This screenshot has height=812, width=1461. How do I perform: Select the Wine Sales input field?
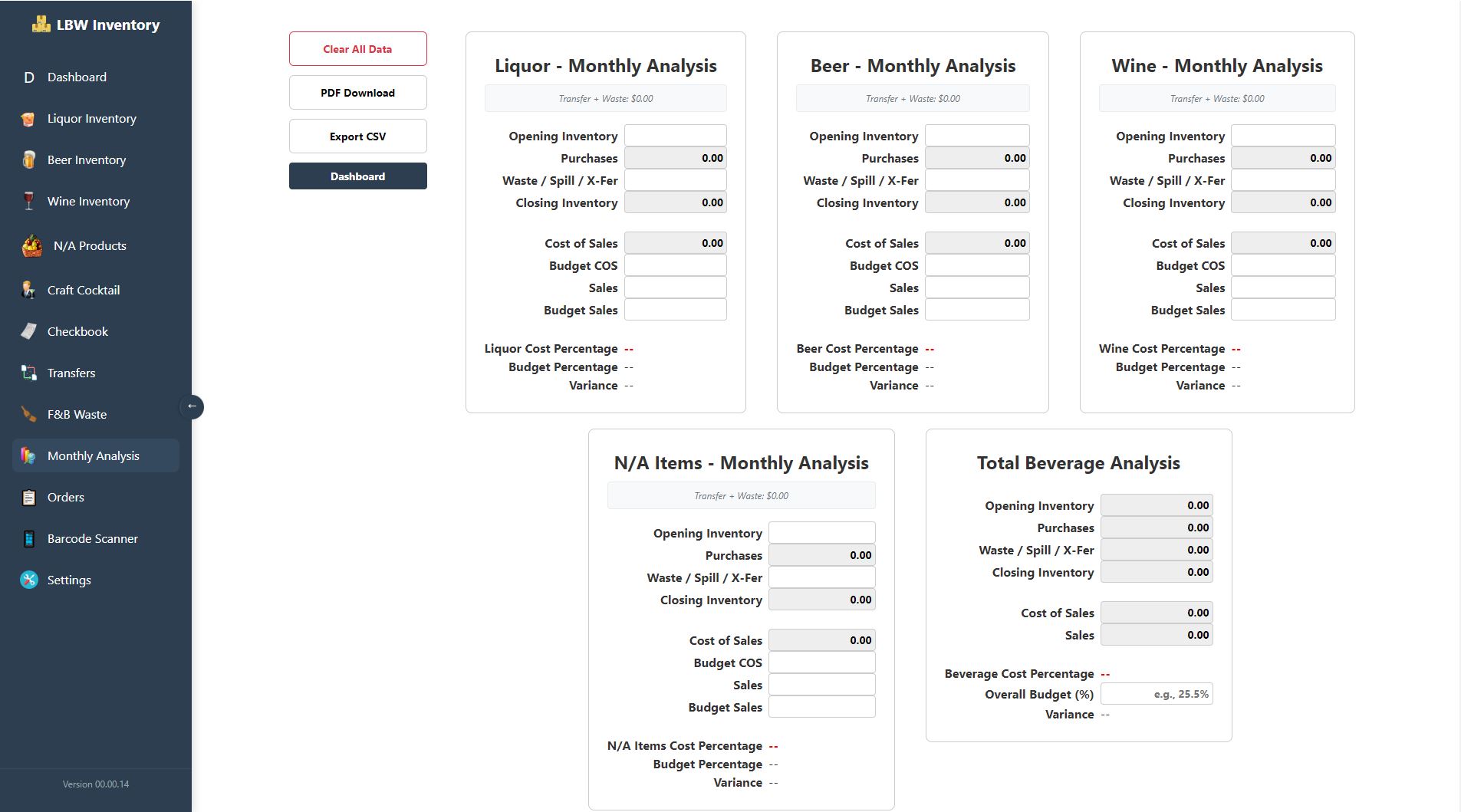(1282, 288)
